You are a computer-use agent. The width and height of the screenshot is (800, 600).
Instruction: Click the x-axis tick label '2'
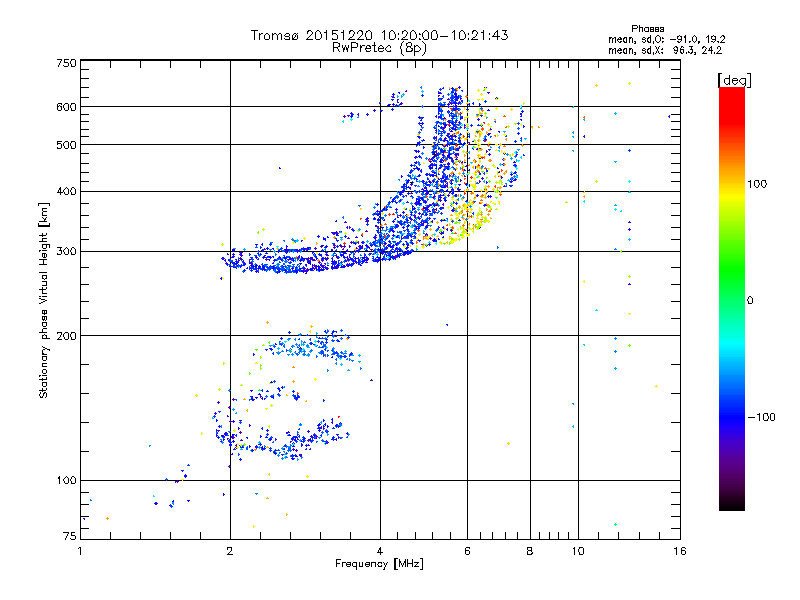230,551
